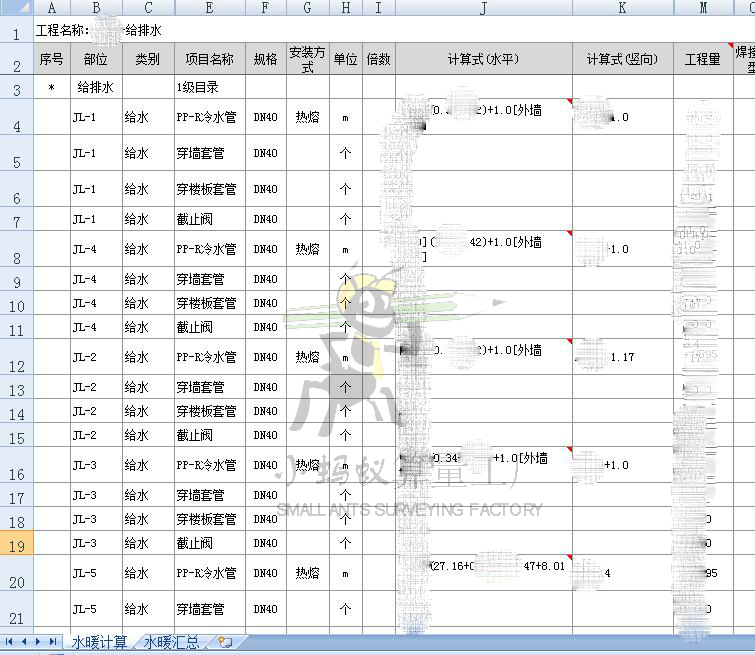The image size is (755, 655).
Task: Click 截止阀 cell in row 7
Action: 209,219
